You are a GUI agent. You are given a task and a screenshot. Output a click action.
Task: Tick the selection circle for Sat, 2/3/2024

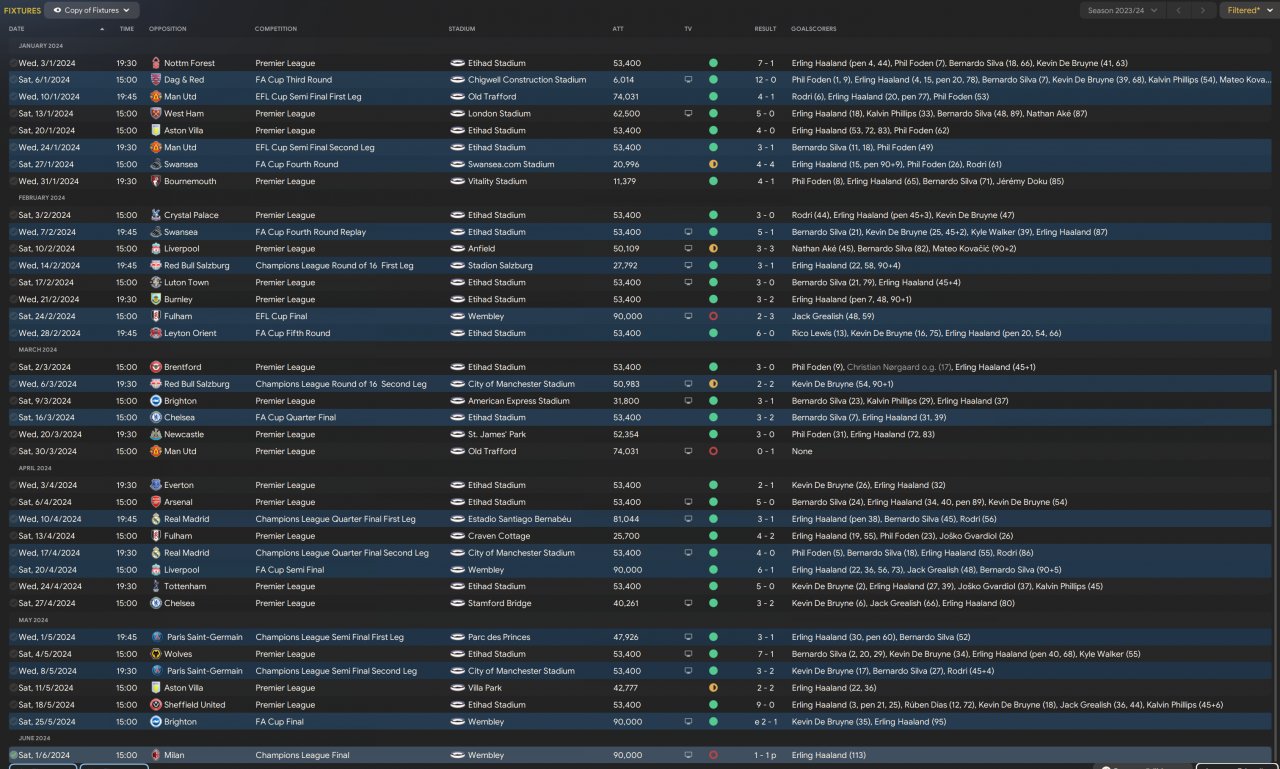pos(13,367)
